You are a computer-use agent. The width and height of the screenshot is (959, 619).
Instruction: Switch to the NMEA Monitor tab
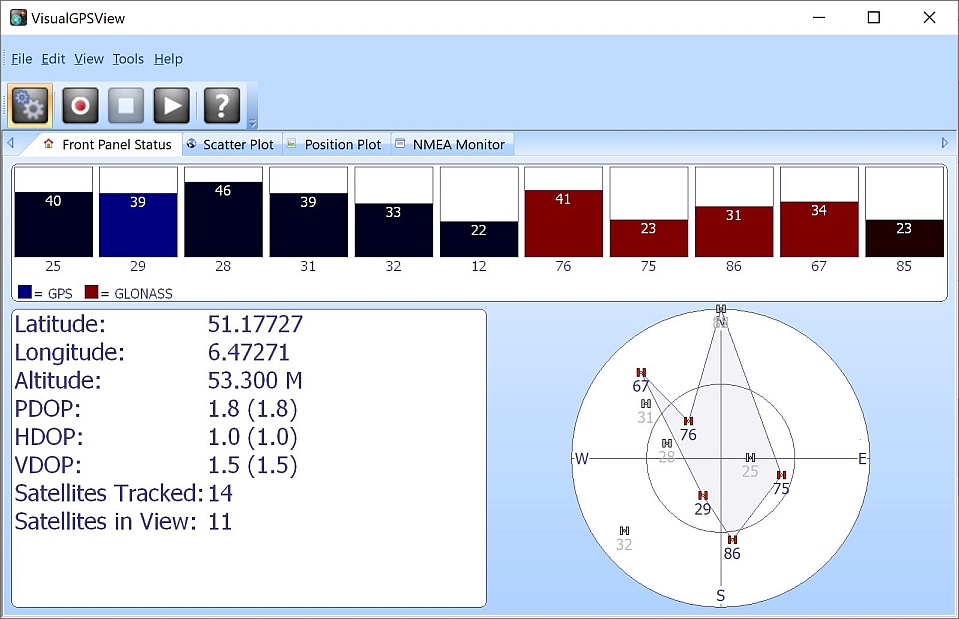(x=451, y=144)
